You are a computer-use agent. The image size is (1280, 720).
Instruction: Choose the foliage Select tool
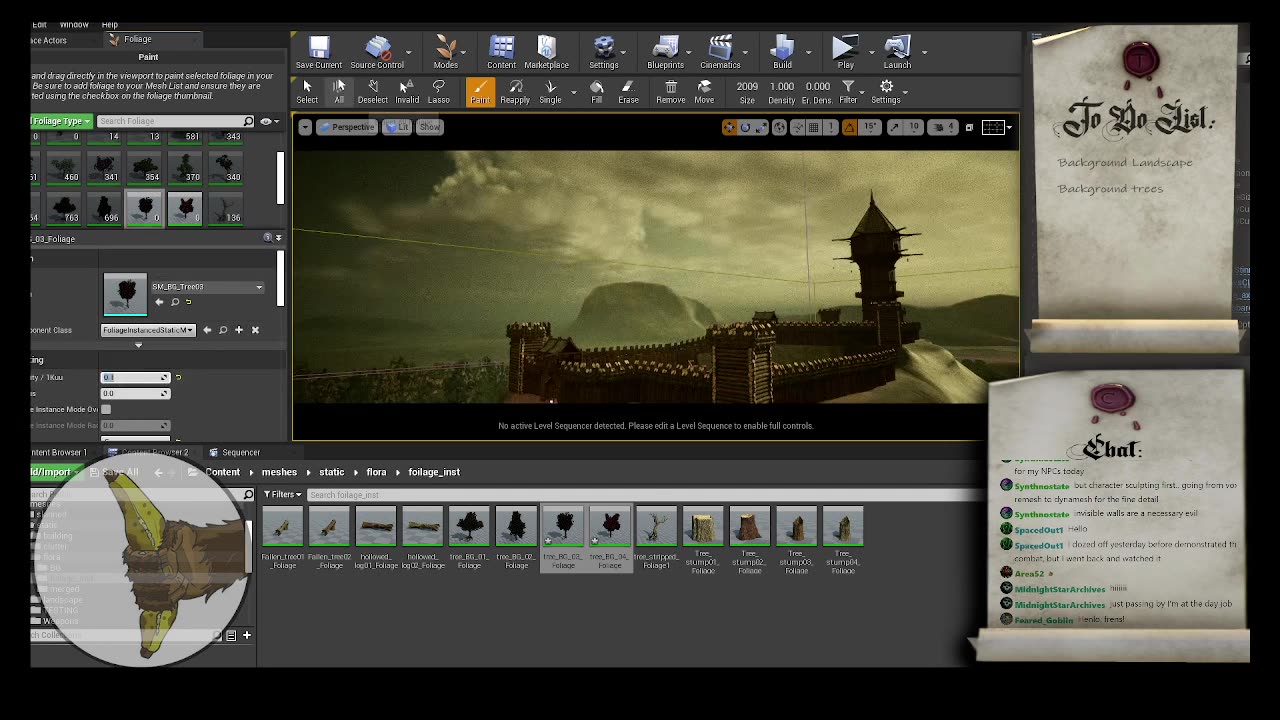307,92
